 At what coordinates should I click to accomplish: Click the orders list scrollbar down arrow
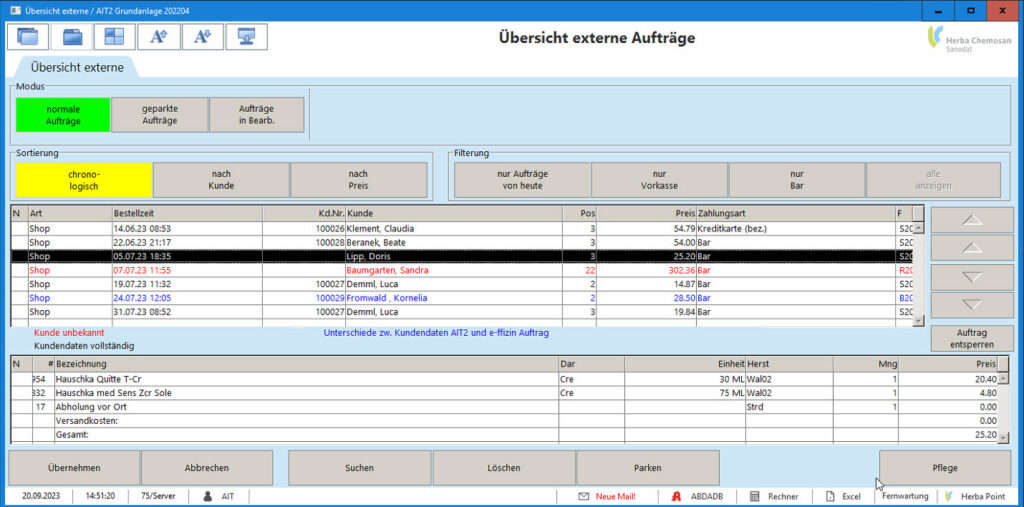pyautogui.click(x=919, y=321)
